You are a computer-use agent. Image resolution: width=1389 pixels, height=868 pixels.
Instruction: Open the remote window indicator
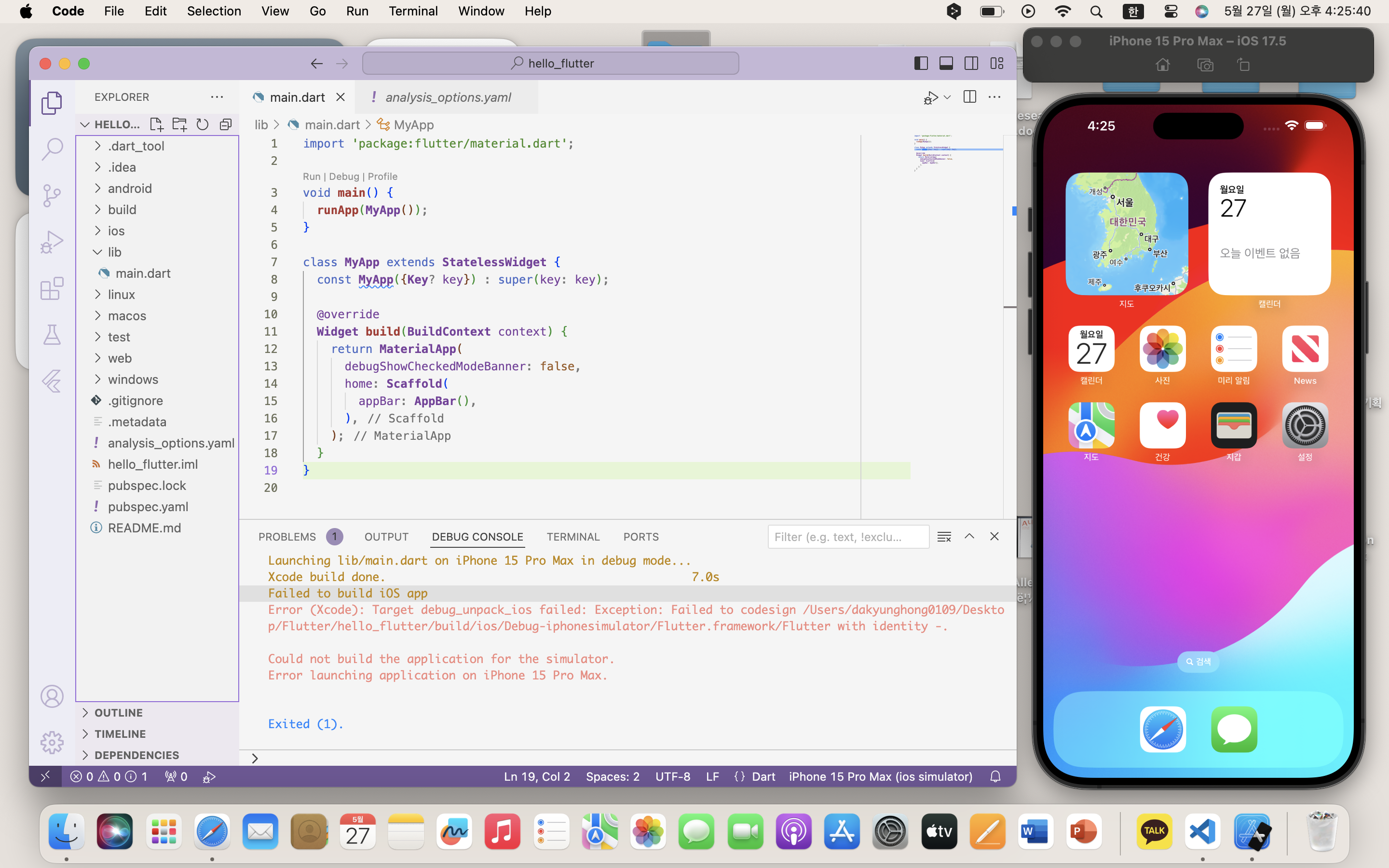coord(45,777)
